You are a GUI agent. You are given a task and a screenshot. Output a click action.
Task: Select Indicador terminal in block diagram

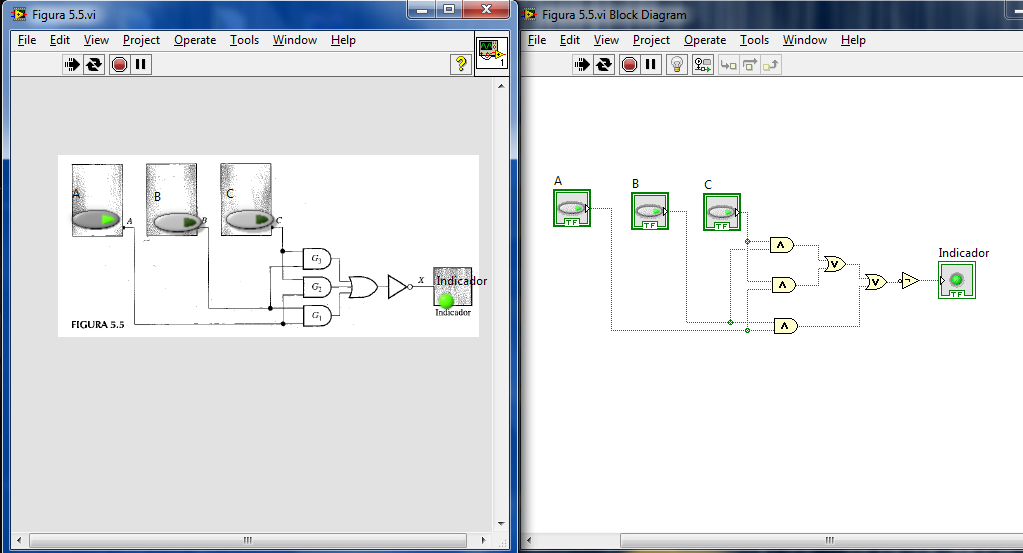point(956,280)
